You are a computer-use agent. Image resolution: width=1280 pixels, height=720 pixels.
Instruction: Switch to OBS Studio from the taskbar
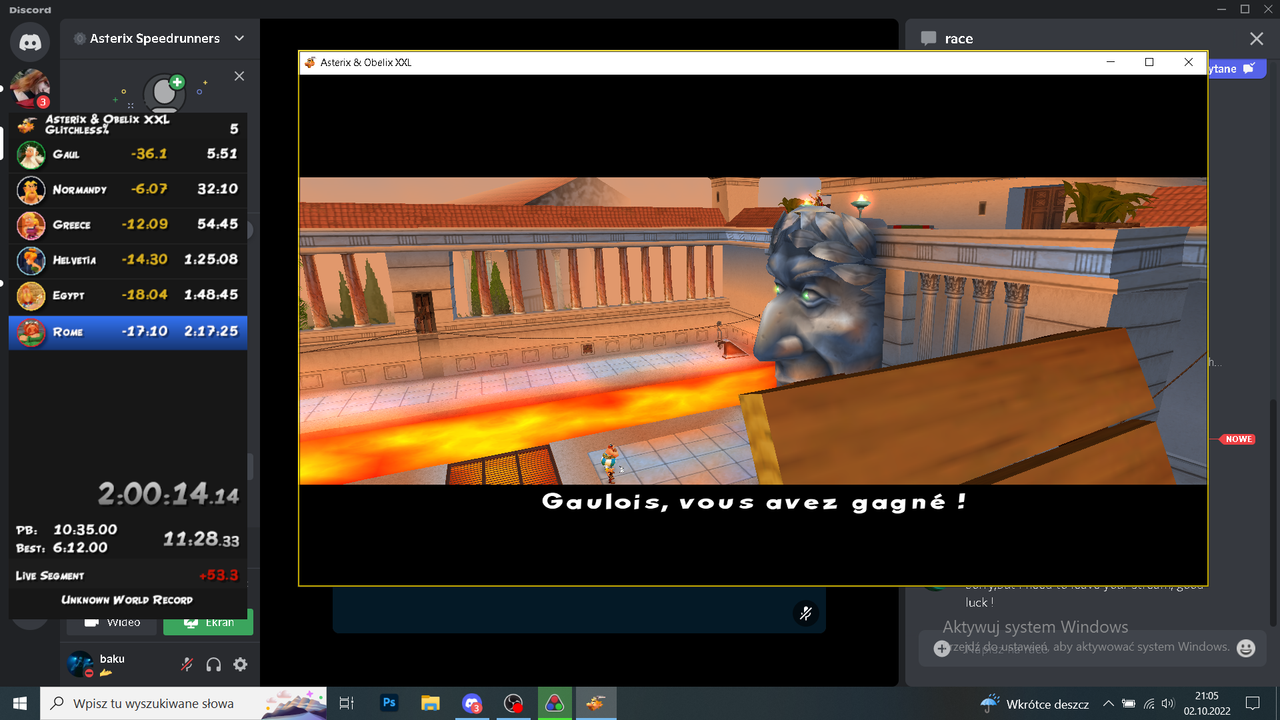pos(513,703)
